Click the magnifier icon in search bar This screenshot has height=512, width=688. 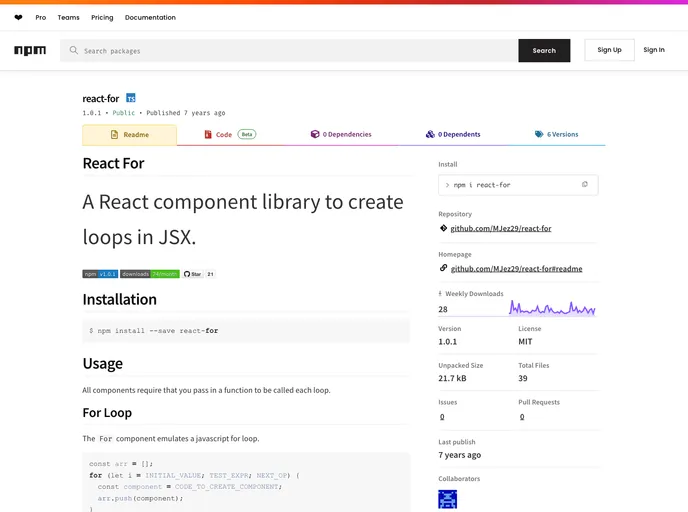tap(74, 50)
